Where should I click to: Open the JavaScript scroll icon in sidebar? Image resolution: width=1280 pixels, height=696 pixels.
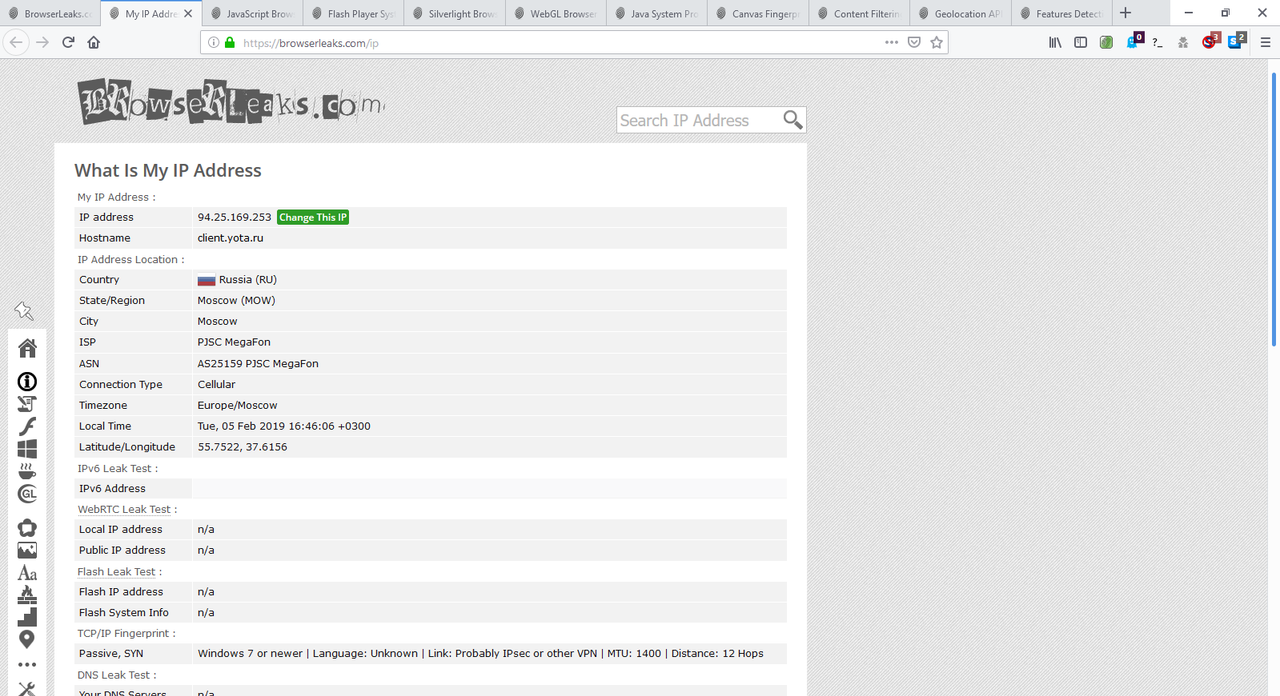[x=27, y=404]
